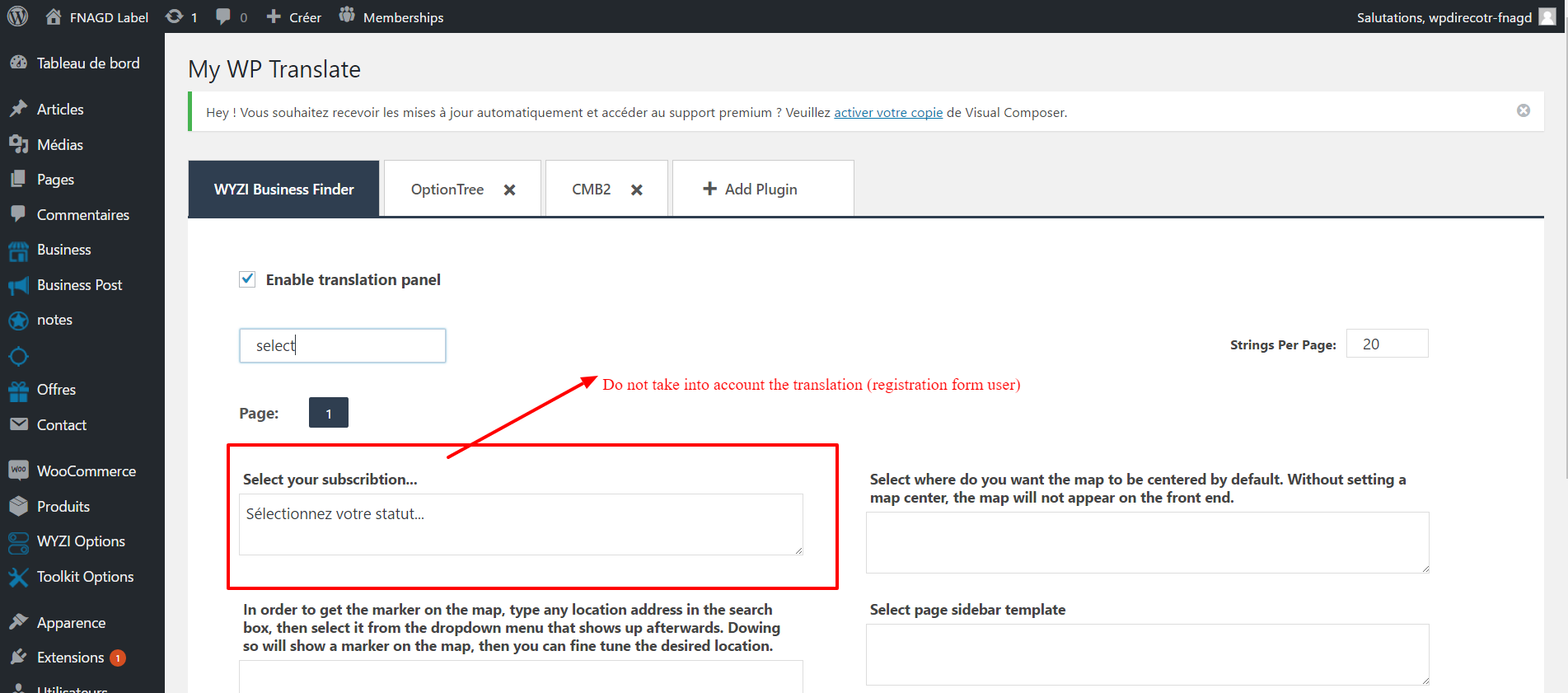This screenshot has height=693, width=1568.
Task: Select the OptionTree tab
Action: click(x=447, y=190)
